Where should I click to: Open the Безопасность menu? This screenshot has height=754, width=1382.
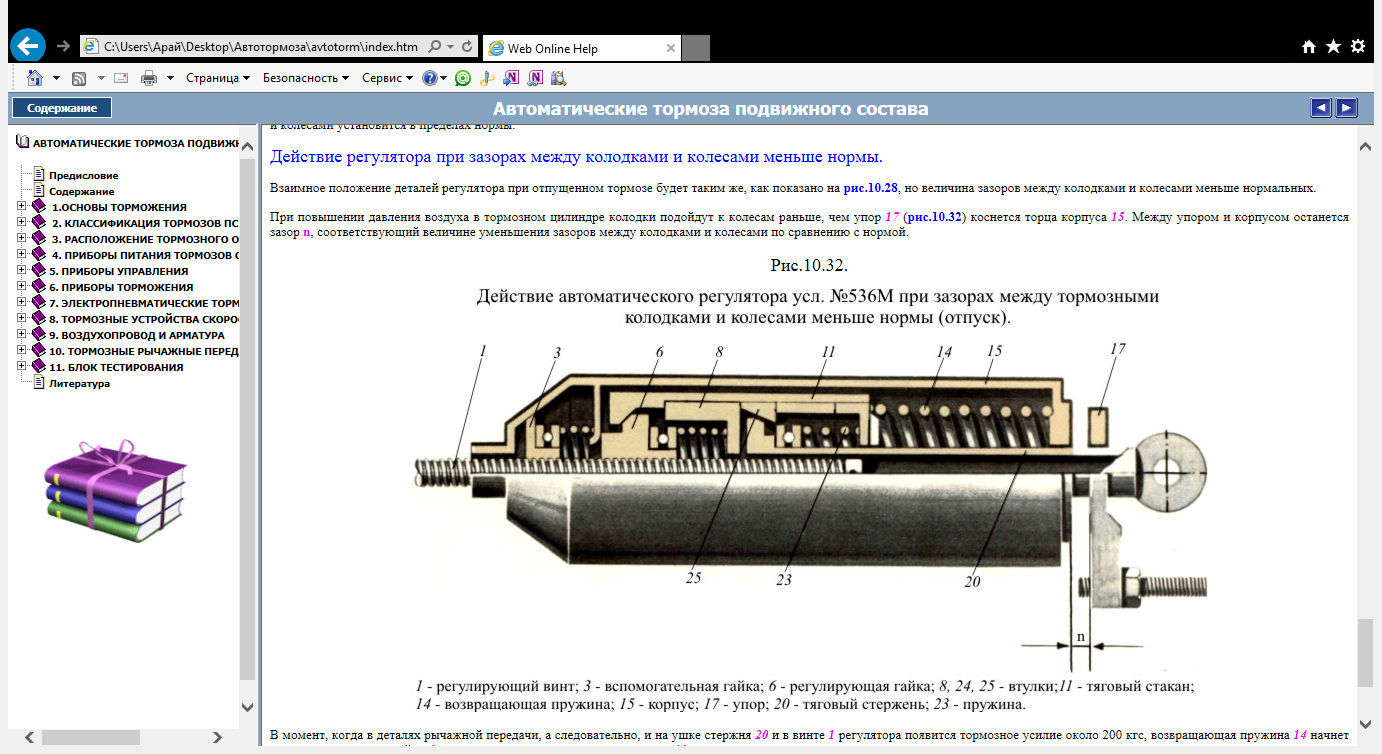click(x=306, y=78)
